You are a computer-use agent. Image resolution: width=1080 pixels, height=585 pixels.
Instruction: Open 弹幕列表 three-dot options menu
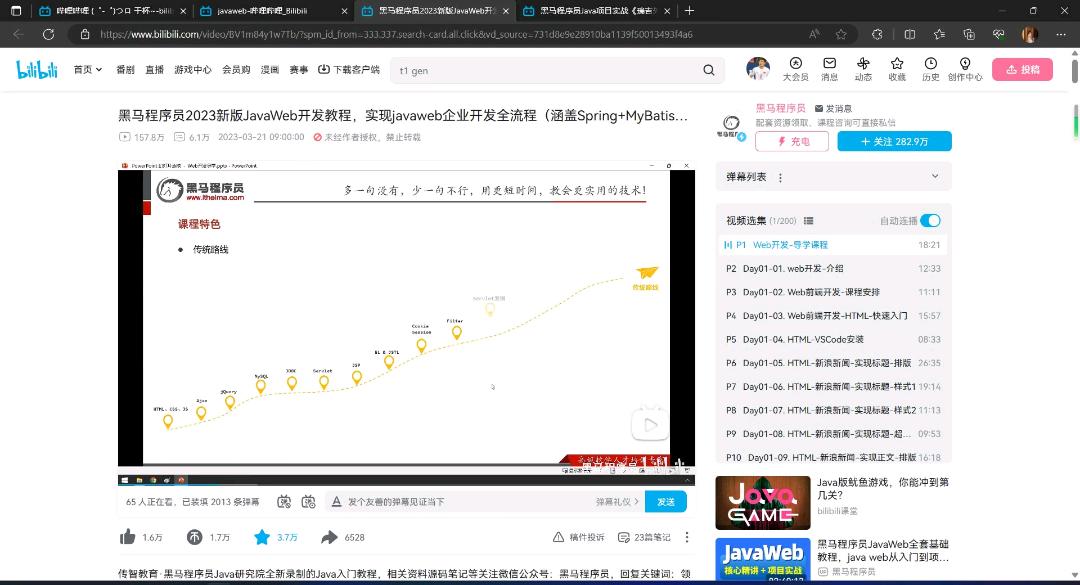pyautogui.click(x=781, y=177)
